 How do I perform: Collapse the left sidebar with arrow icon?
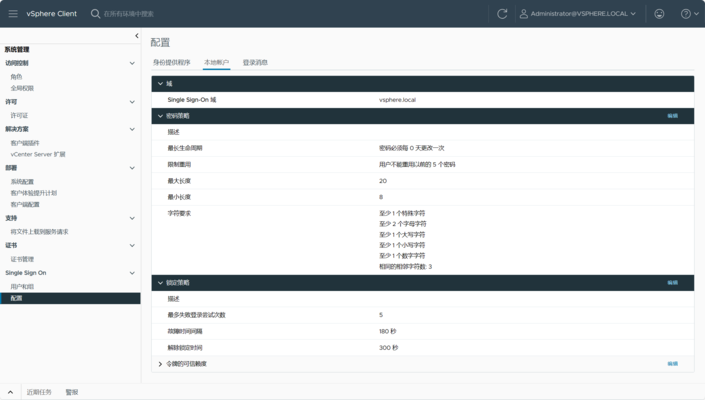pyautogui.click(x=137, y=36)
